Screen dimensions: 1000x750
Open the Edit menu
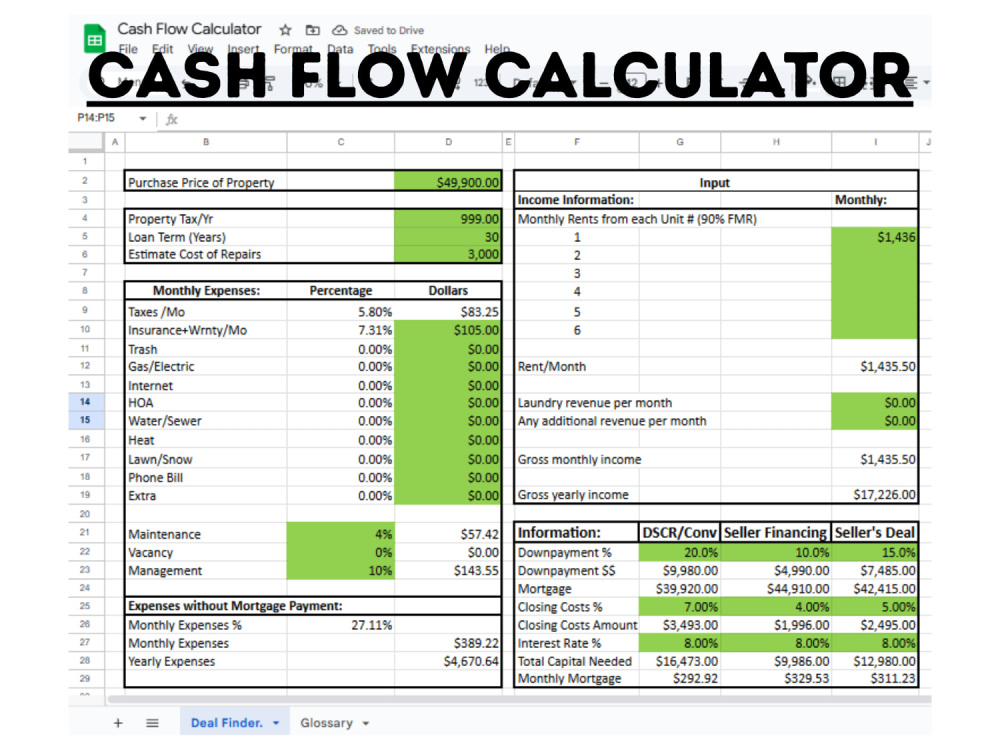click(x=163, y=48)
